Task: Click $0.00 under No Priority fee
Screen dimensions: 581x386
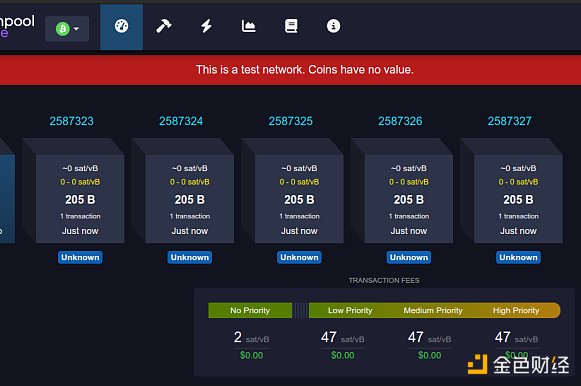Action: [x=251, y=355]
